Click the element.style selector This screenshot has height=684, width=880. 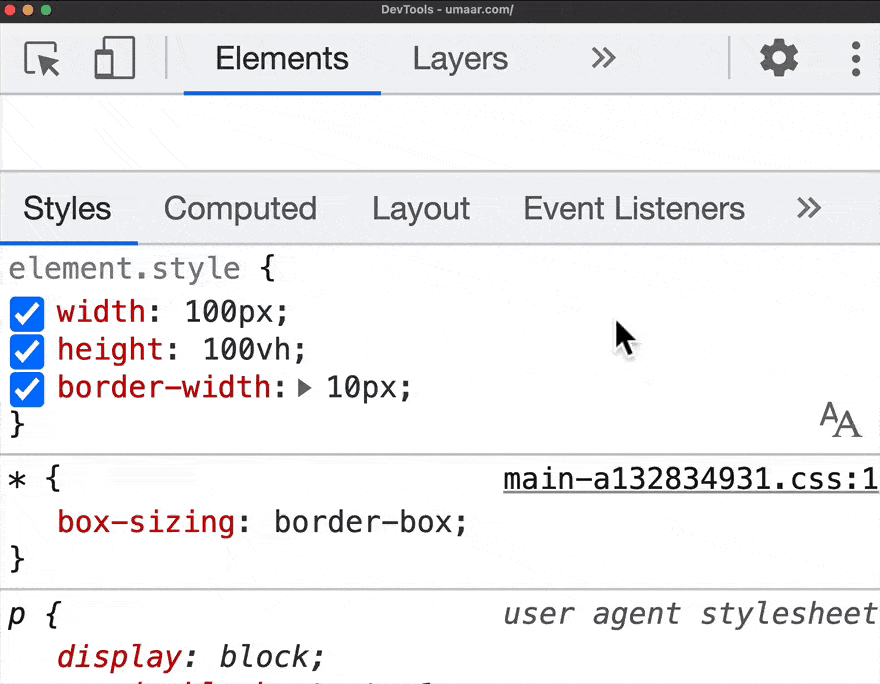[x=125, y=268]
